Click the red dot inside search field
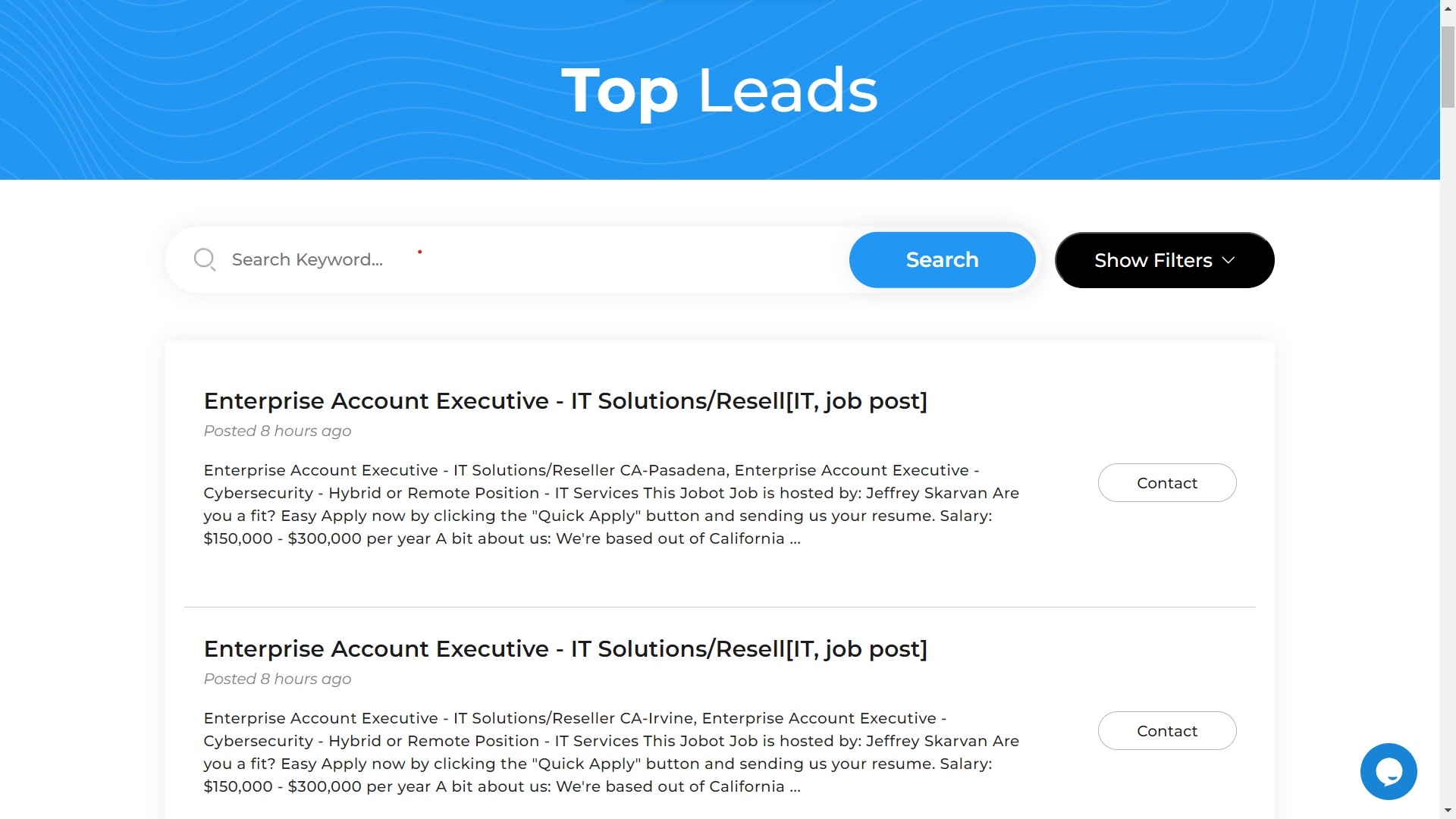 (419, 252)
